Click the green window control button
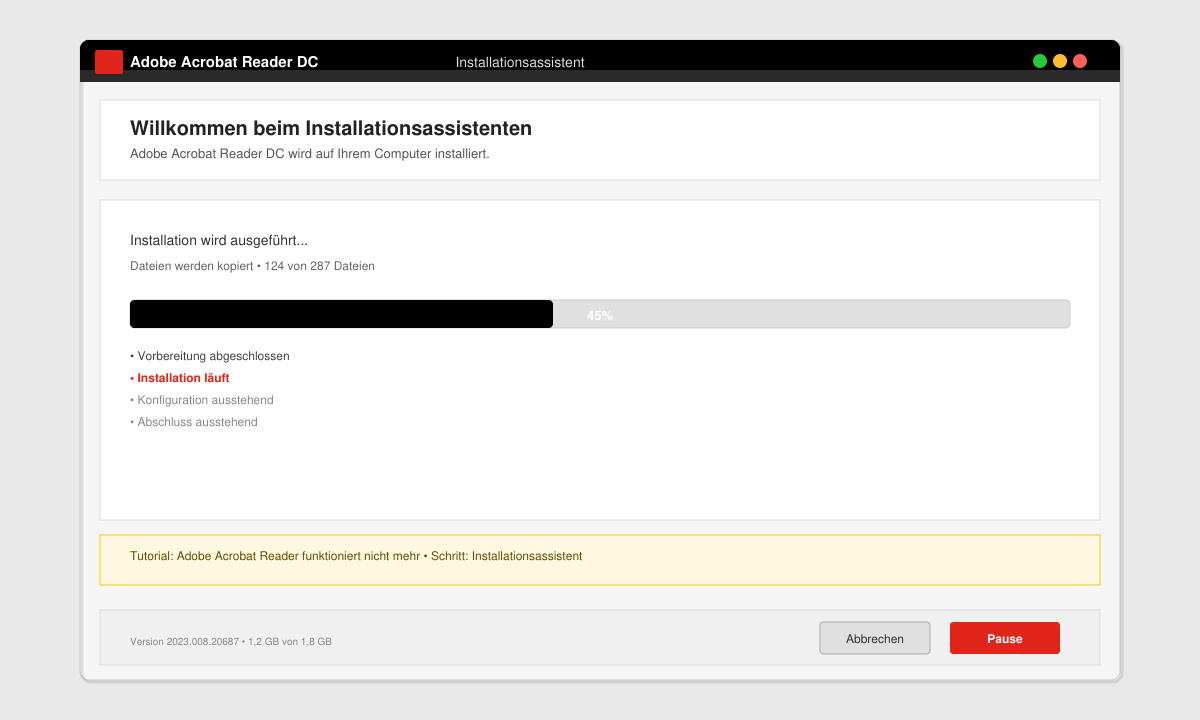Viewport: 1200px width, 720px height. pos(1040,61)
